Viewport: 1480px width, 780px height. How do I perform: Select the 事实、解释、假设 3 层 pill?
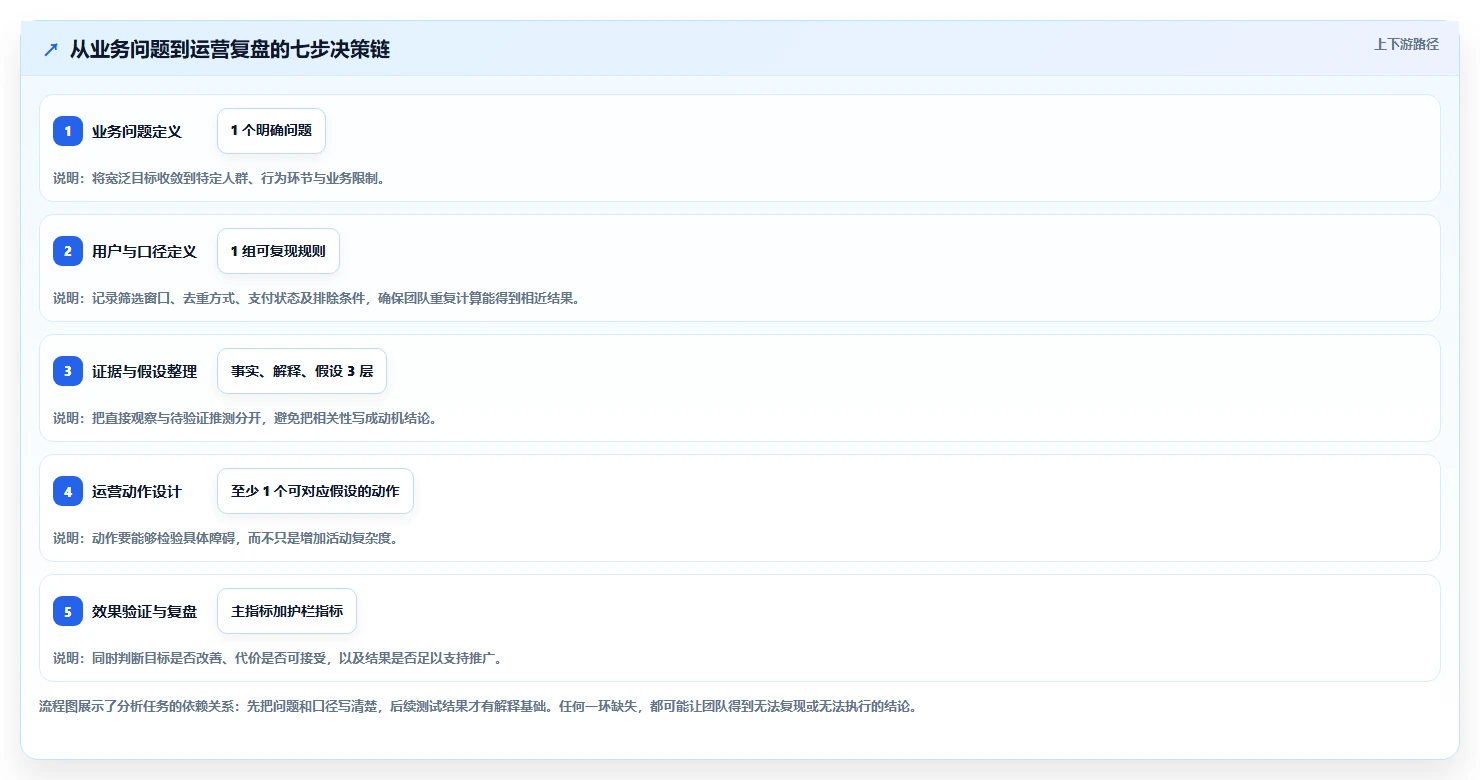[x=302, y=371]
